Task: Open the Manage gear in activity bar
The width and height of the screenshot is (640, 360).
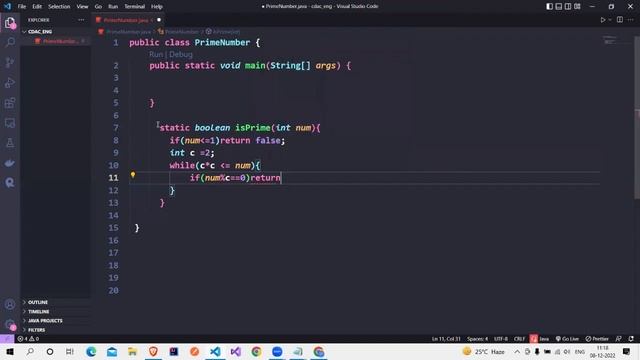Action: 10,324
